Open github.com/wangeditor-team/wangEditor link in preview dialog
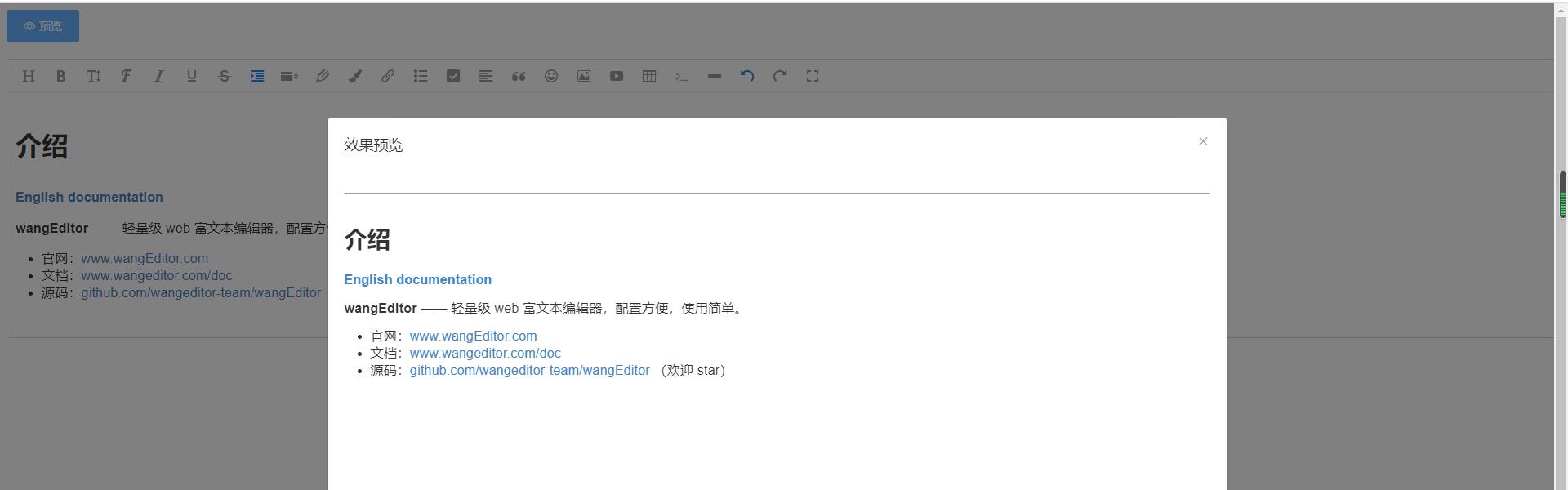Image resolution: width=1568 pixels, height=490 pixels. click(x=530, y=370)
